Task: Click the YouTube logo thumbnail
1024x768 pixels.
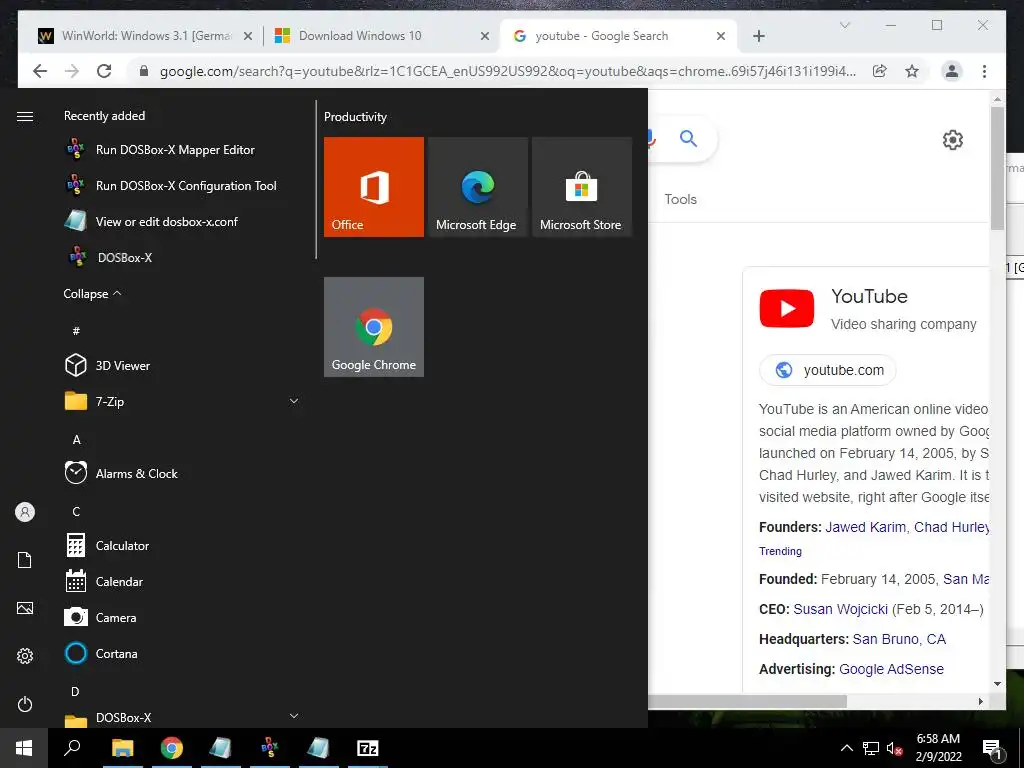Action: click(786, 308)
